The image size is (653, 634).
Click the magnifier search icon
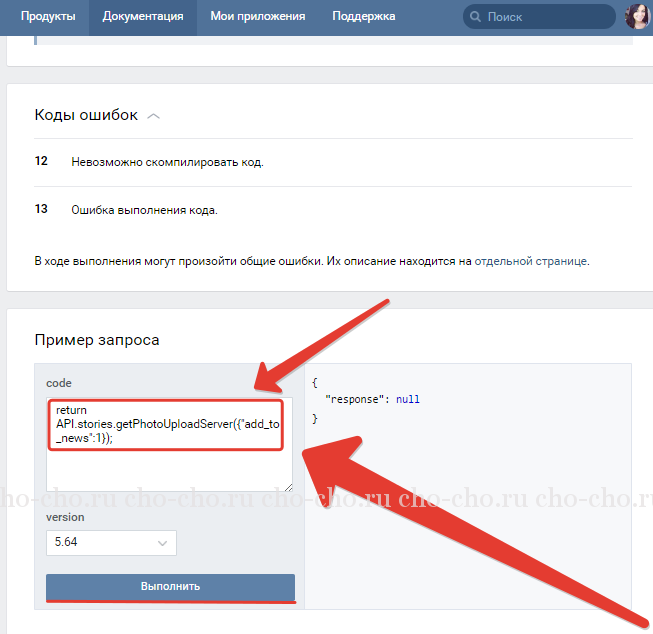click(x=475, y=17)
